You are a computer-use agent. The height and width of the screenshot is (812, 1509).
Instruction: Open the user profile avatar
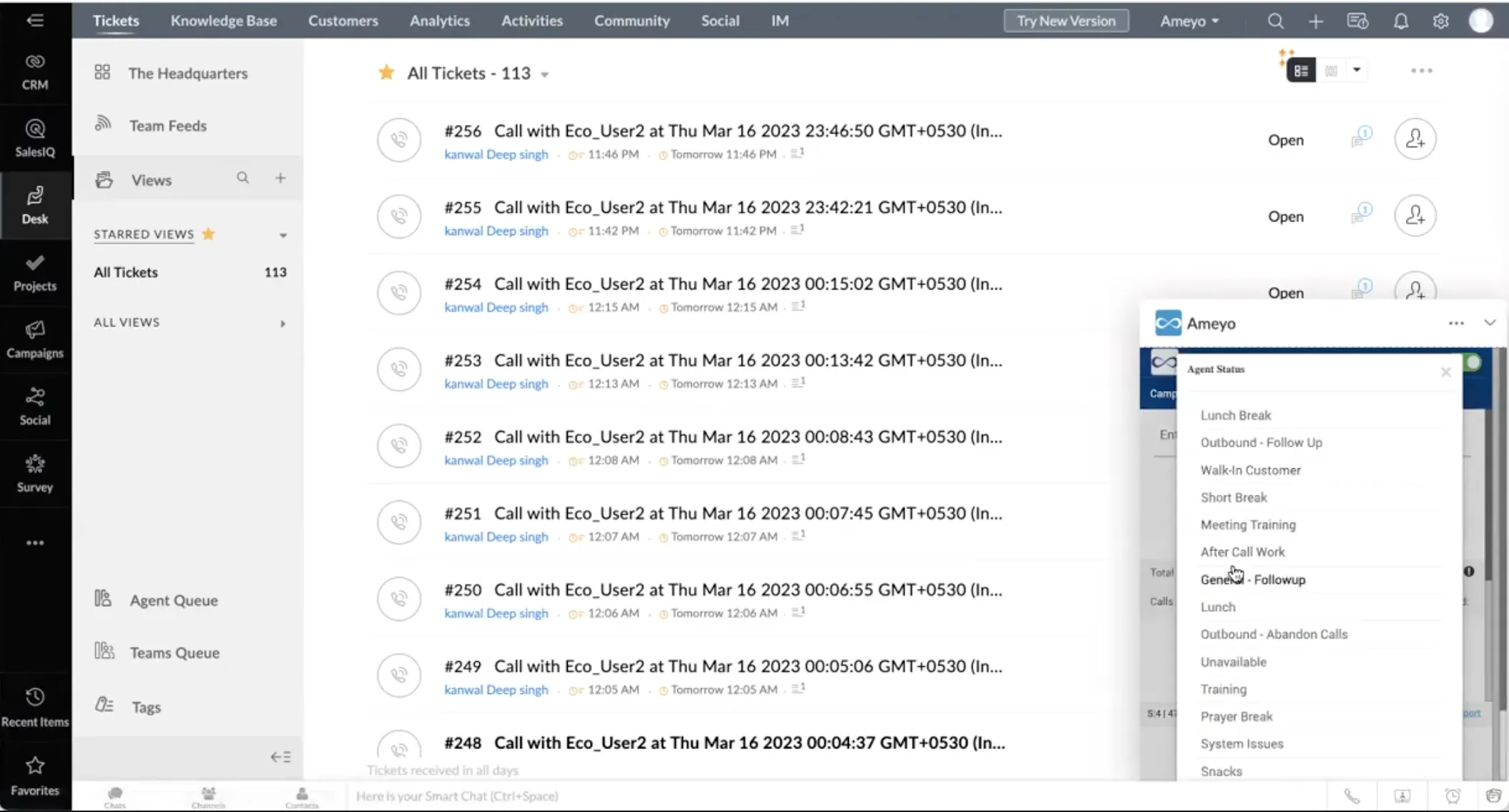coord(1481,21)
